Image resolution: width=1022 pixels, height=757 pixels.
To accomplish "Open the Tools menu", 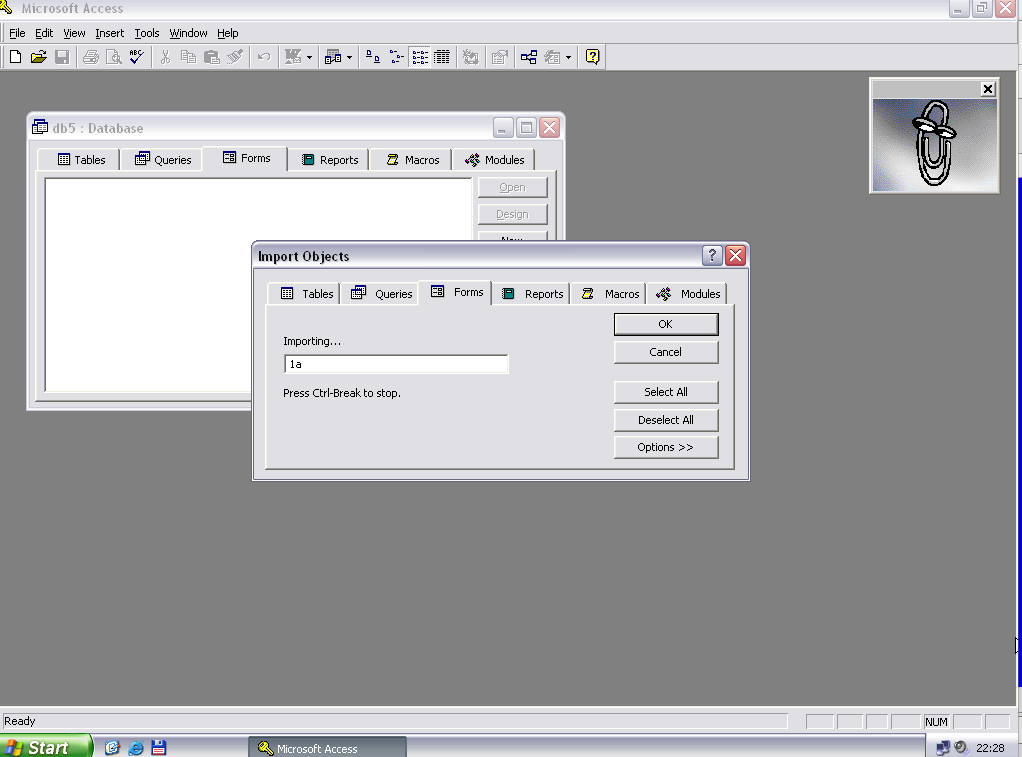I will [147, 33].
